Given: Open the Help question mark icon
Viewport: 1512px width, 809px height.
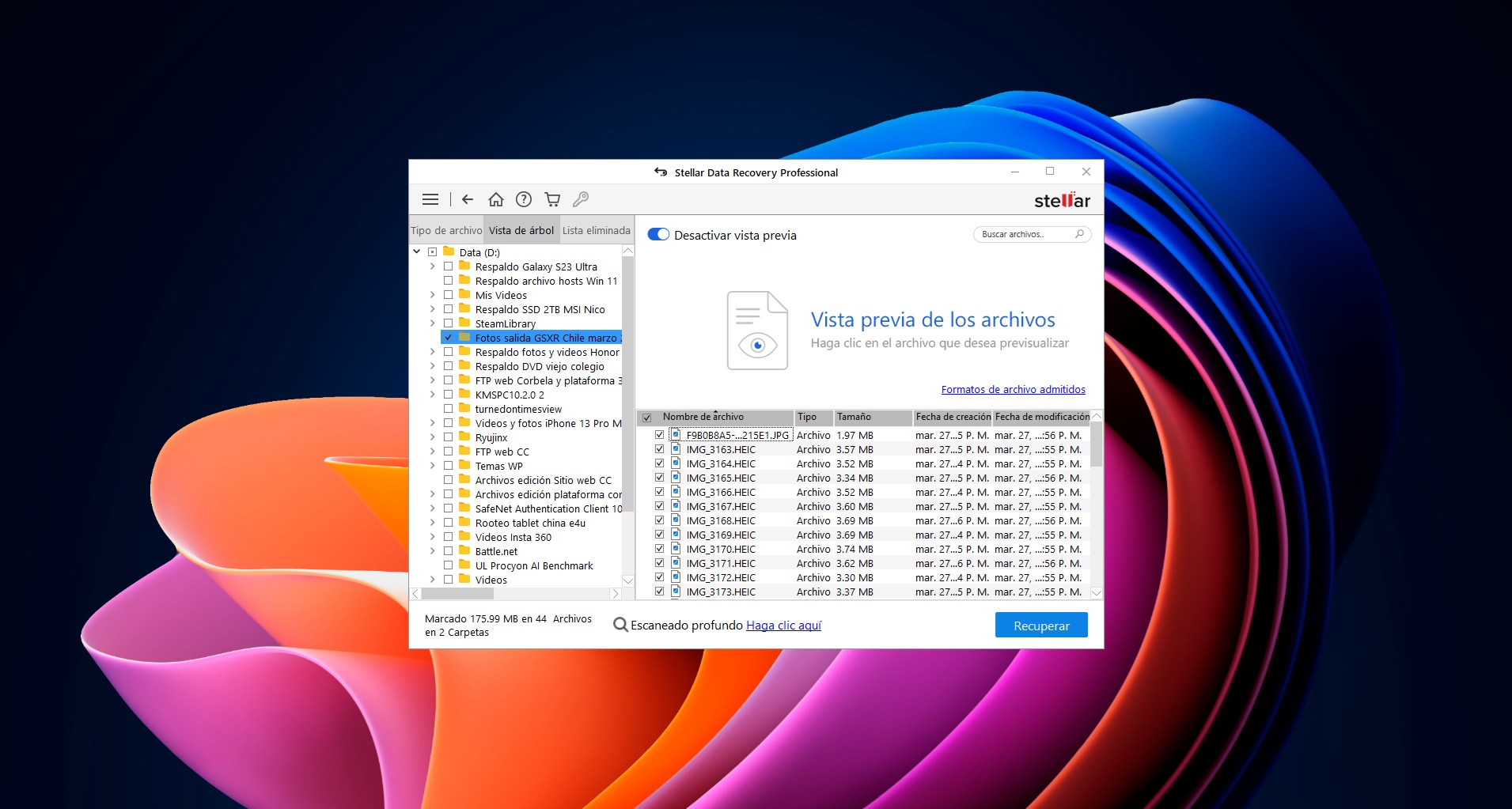Looking at the screenshot, I should (x=524, y=199).
